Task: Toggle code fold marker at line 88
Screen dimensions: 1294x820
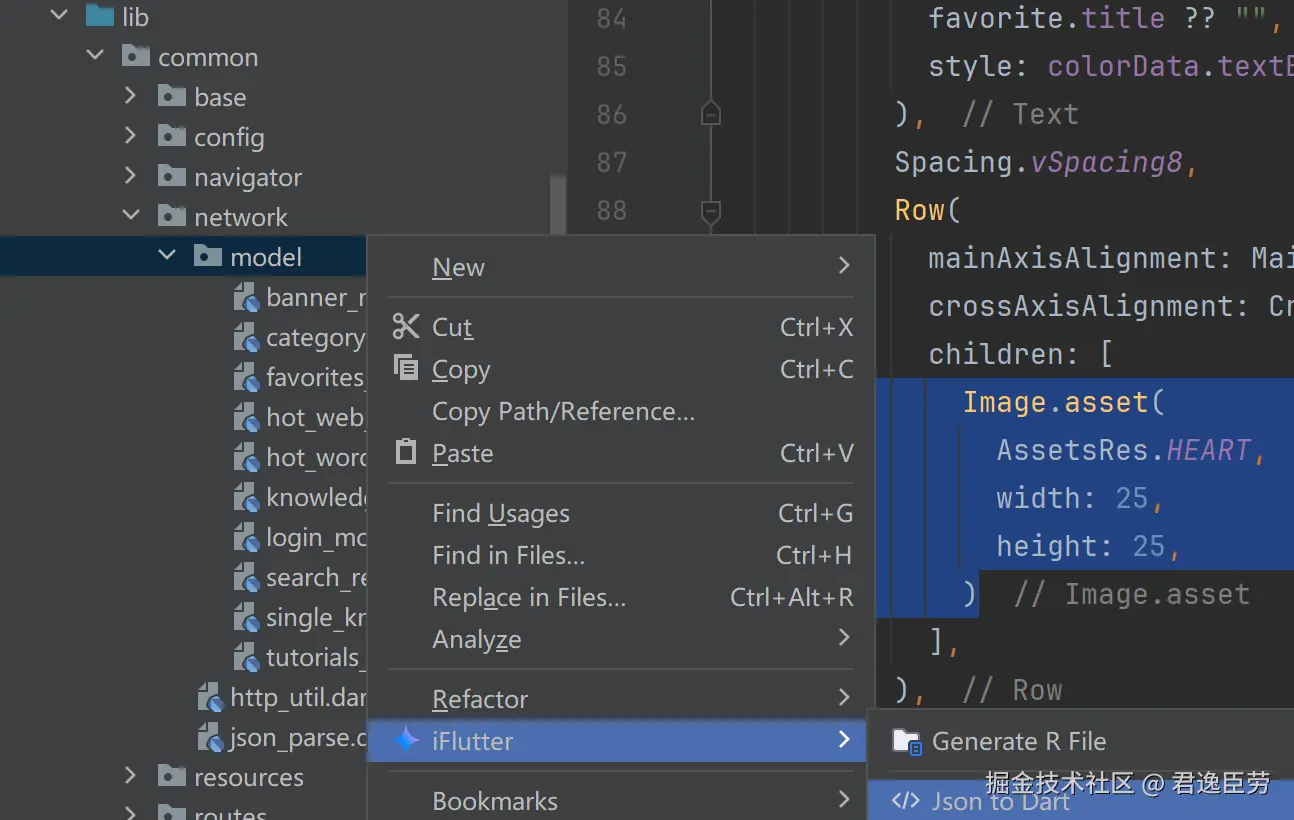Action: (710, 211)
